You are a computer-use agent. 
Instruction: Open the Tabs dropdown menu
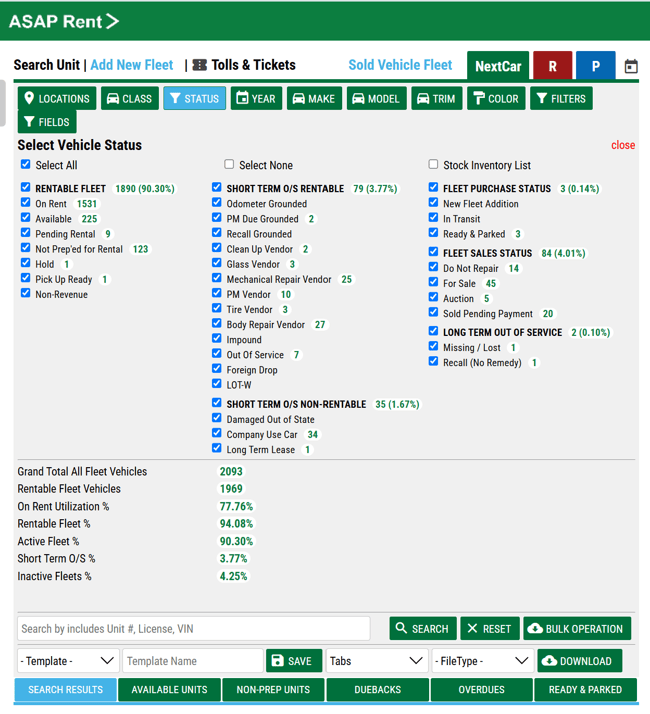coord(377,661)
